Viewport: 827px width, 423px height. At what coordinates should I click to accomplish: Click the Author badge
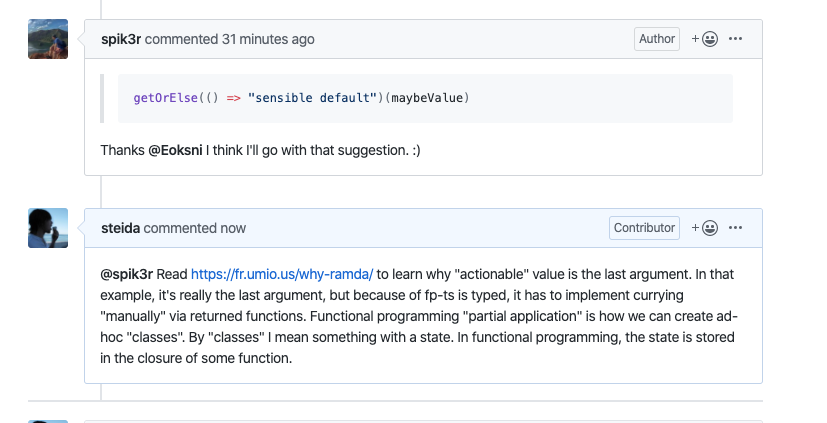[657, 39]
